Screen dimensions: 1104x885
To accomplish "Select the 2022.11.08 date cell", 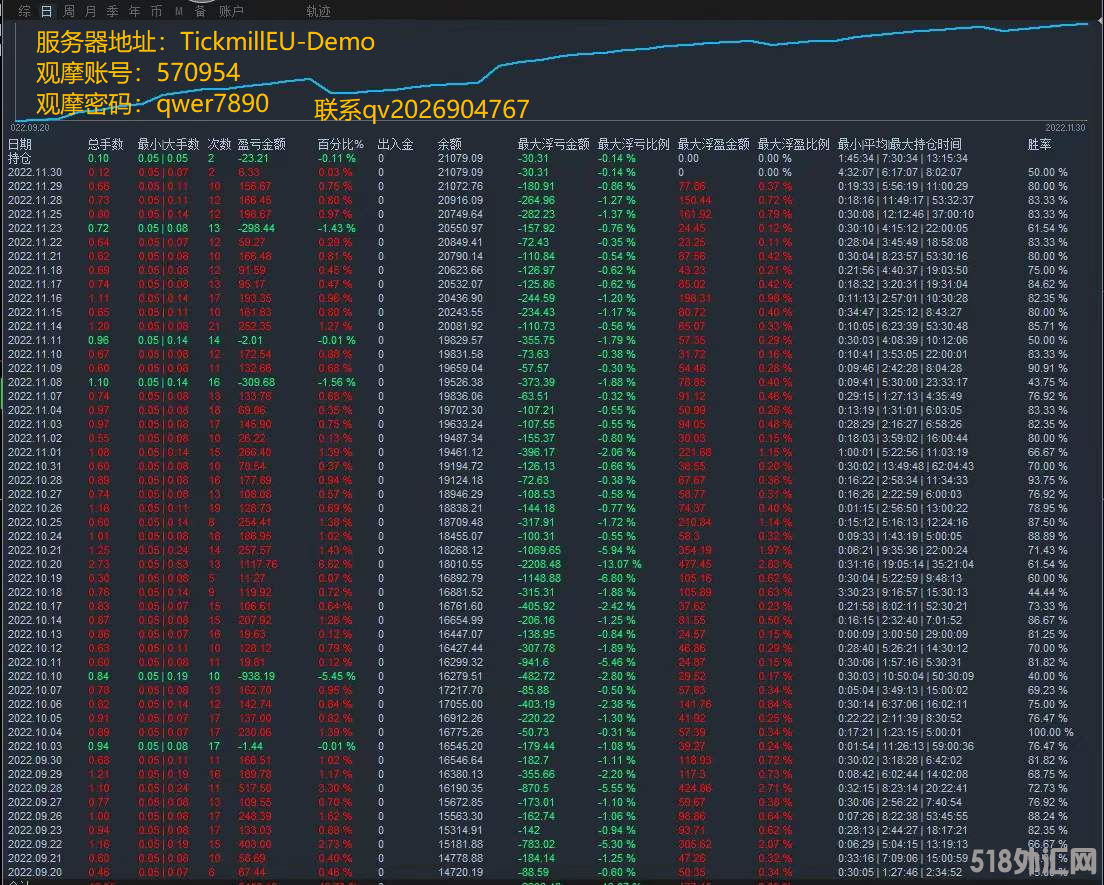I will [34, 382].
